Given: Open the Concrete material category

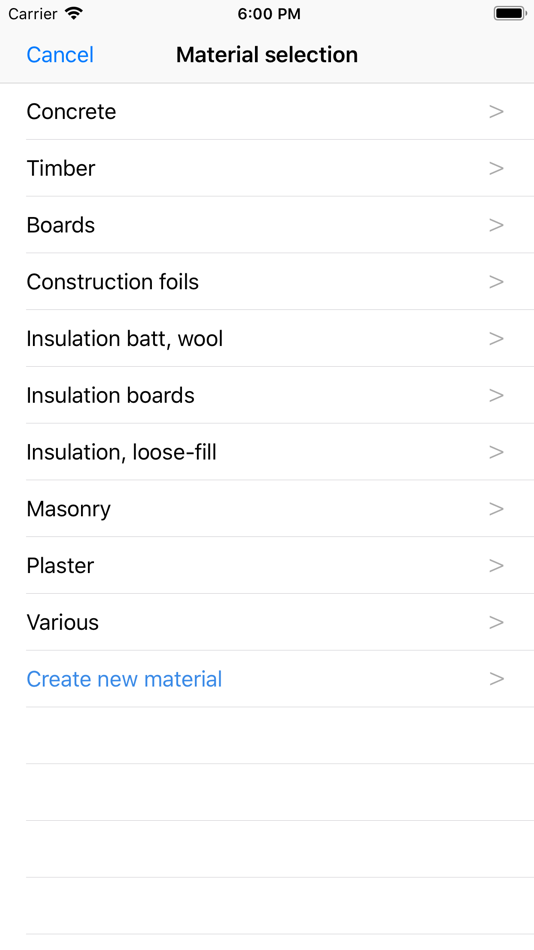Looking at the screenshot, I should (x=267, y=111).
